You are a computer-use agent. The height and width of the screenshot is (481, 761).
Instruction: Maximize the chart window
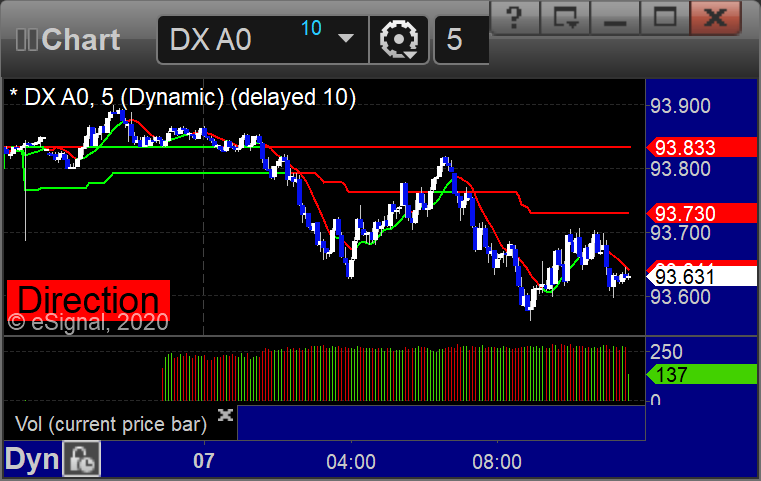coord(664,18)
